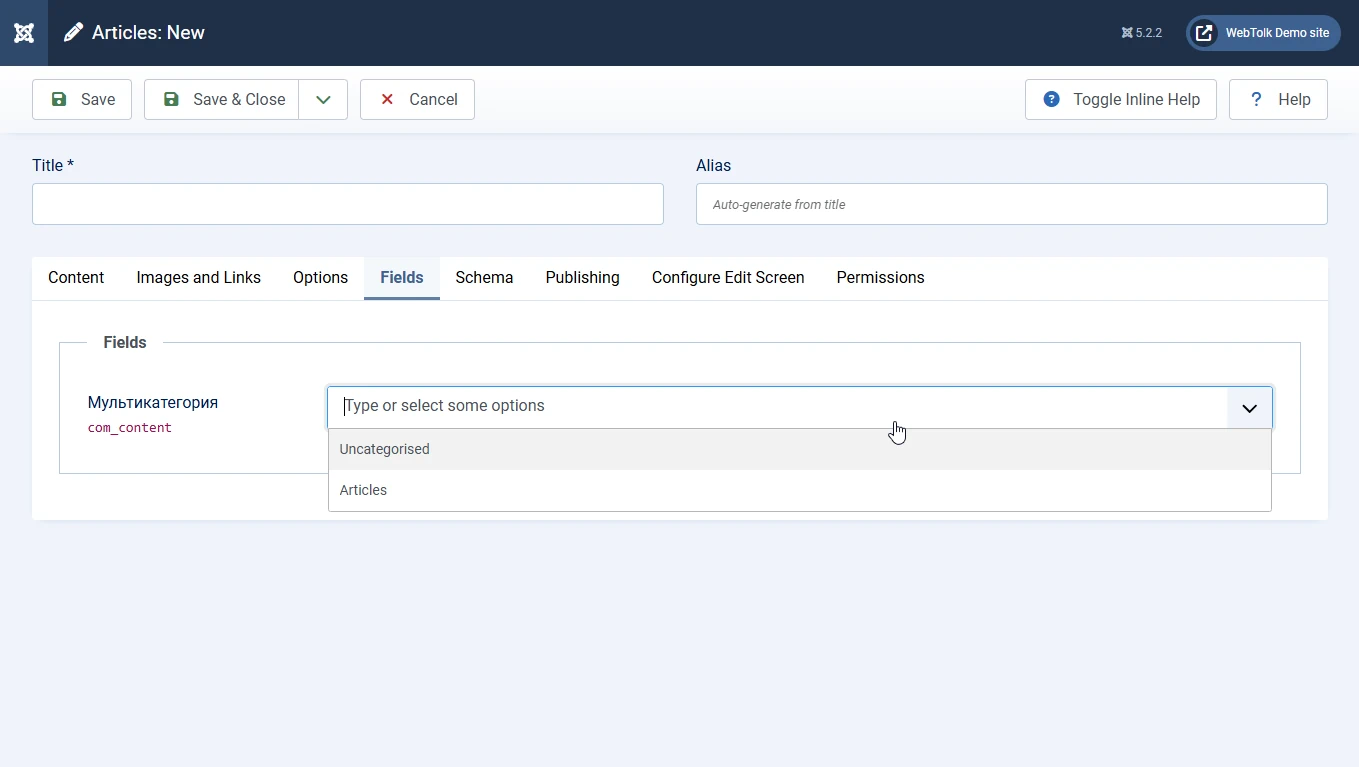1359x767 pixels.
Task: Go to the Permissions tab
Action: point(881,278)
